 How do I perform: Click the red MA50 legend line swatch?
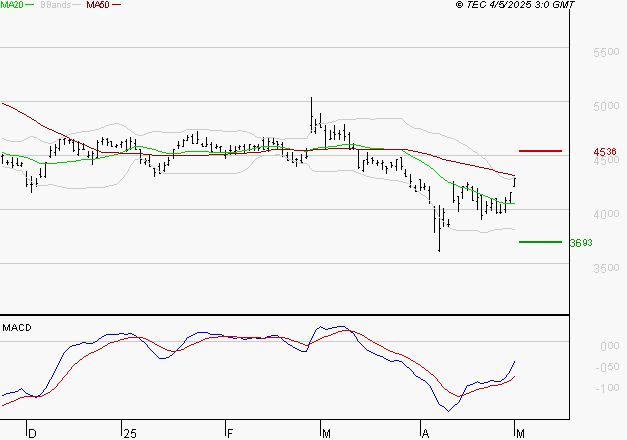click(x=117, y=6)
